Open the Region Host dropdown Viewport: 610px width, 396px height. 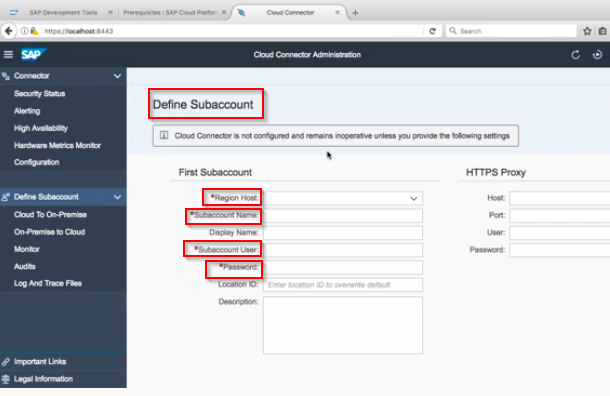[x=414, y=198]
